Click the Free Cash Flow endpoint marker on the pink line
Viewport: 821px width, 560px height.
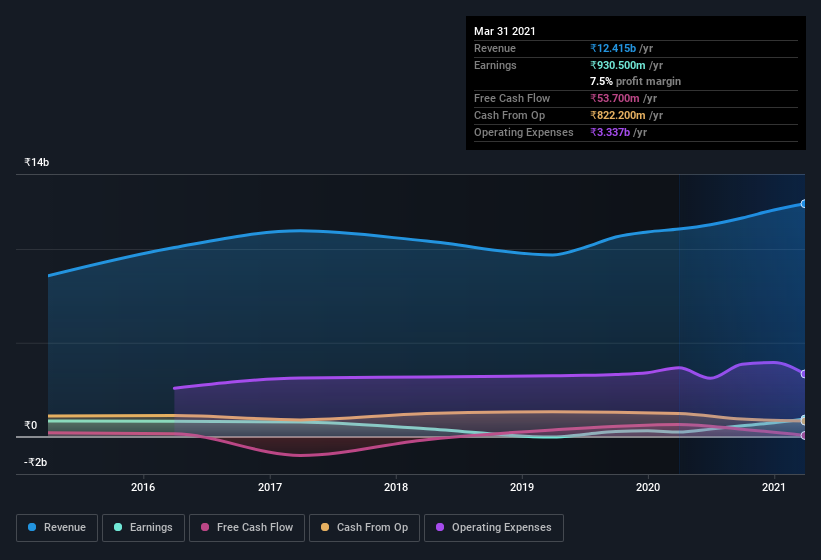tap(804, 435)
